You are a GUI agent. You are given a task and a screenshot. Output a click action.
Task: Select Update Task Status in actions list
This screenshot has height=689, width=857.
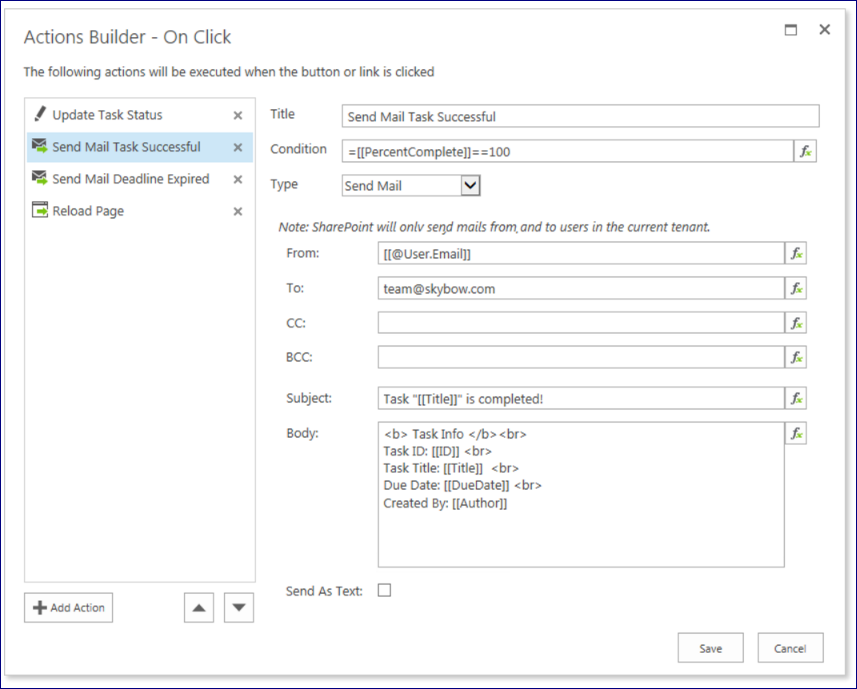tap(107, 115)
